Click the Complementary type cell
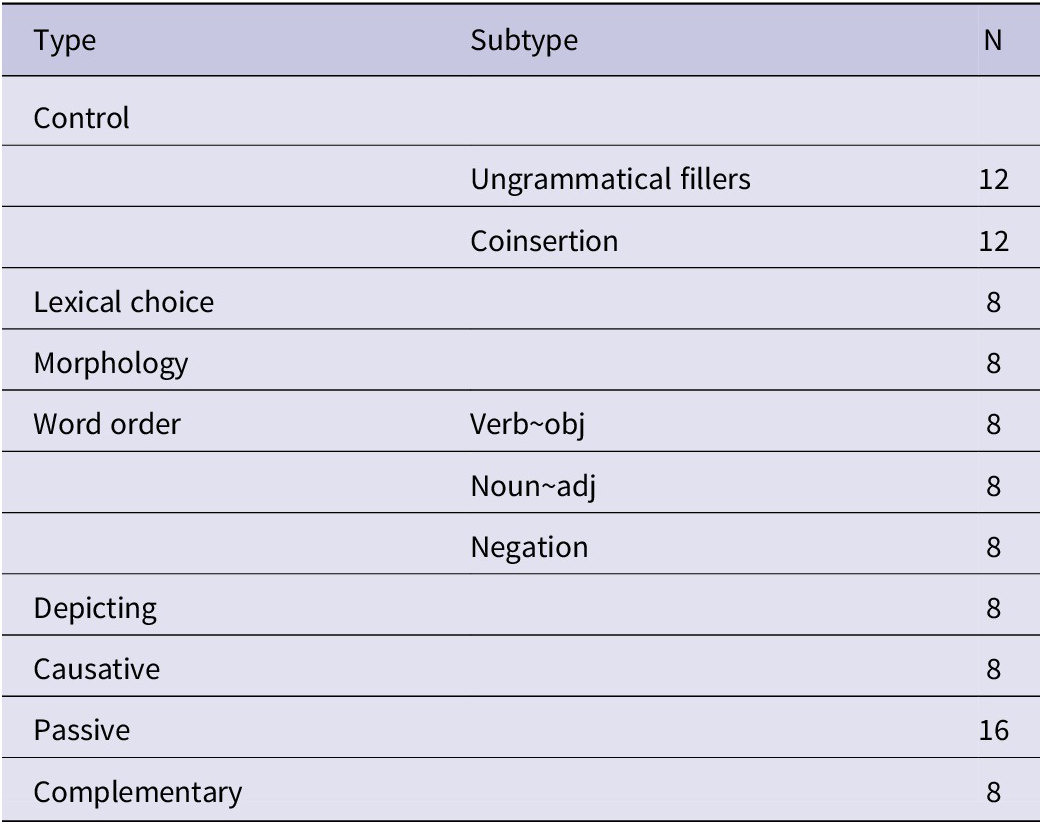 138,793
